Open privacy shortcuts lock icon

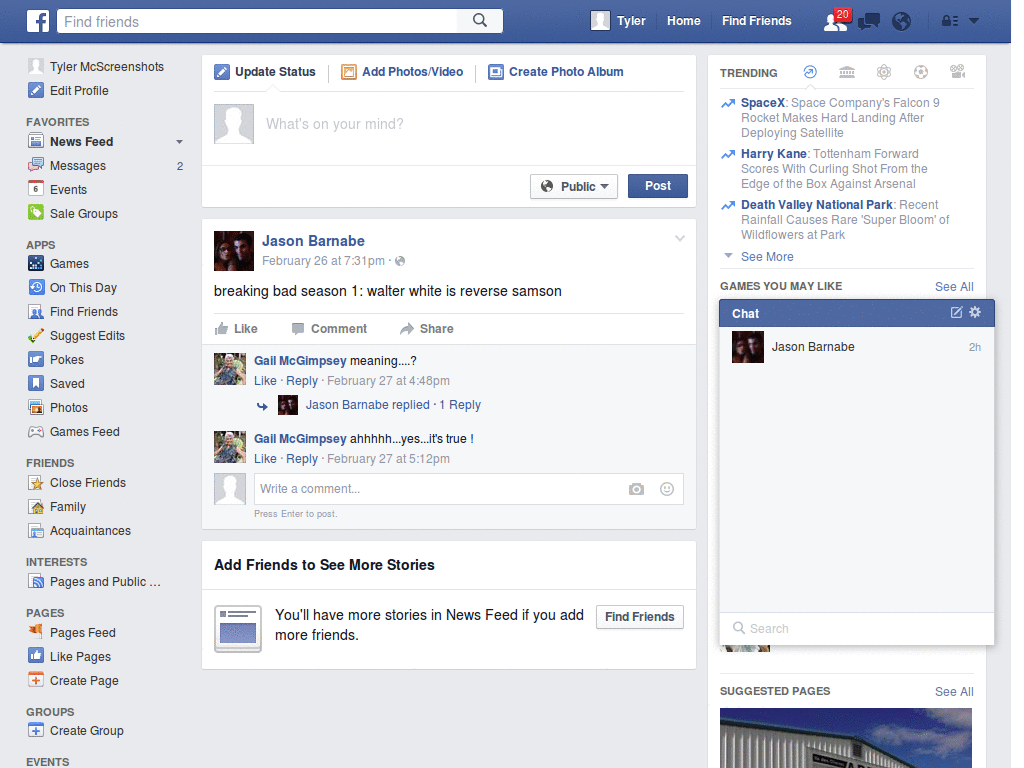click(x=950, y=21)
